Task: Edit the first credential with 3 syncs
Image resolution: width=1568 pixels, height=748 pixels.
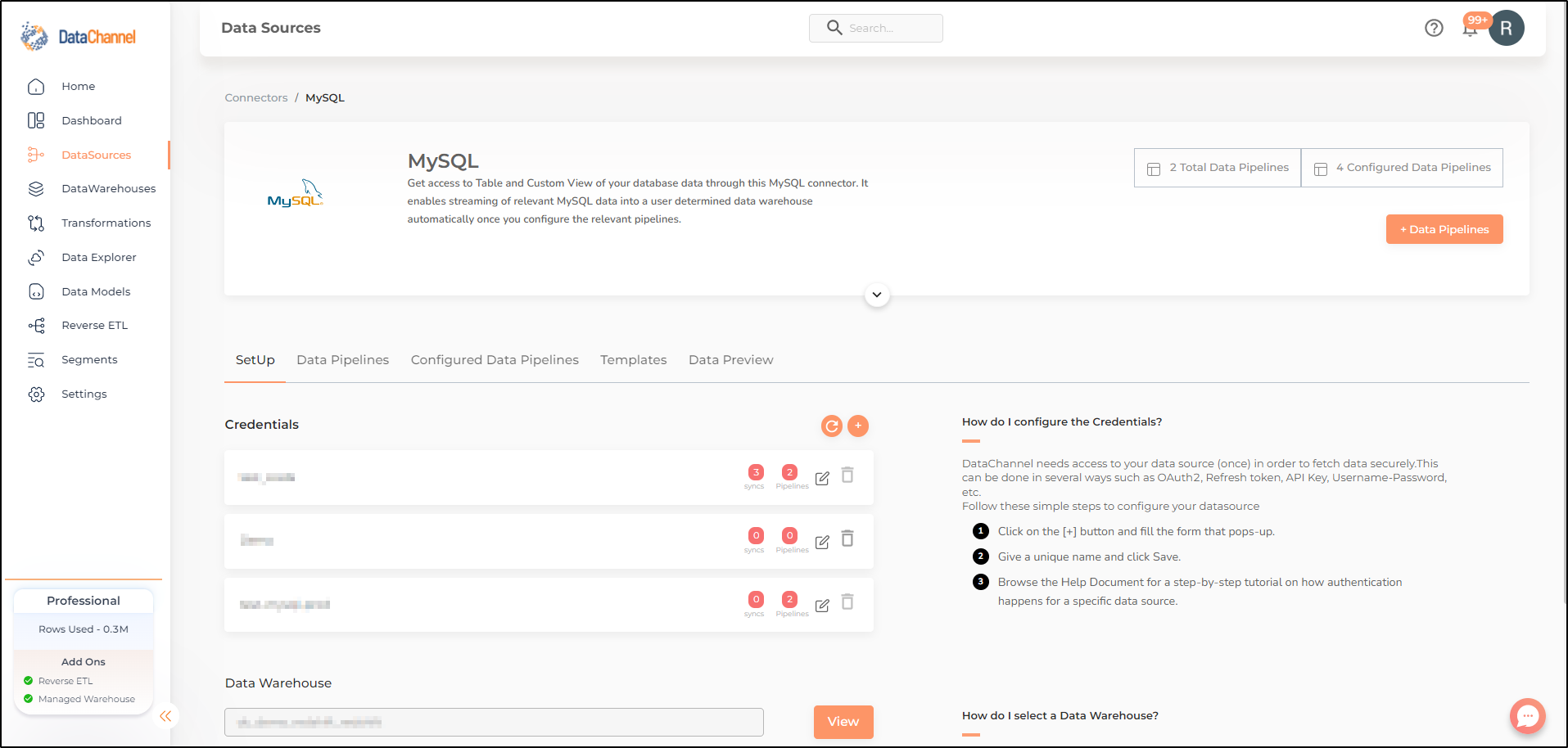Action: coord(822,478)
